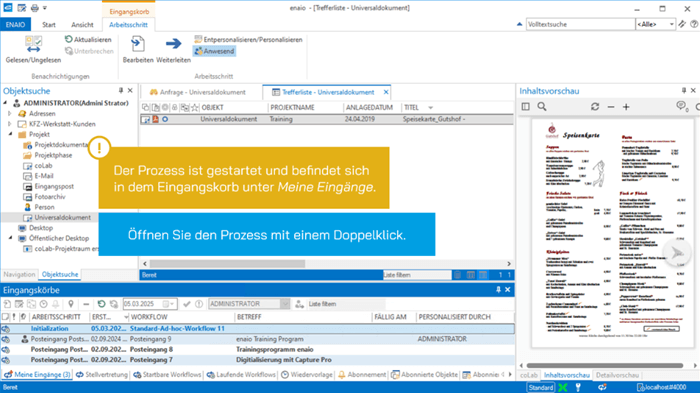700x393 pixels.
Task: Click the help question mark icon
Action: point(694,24)
